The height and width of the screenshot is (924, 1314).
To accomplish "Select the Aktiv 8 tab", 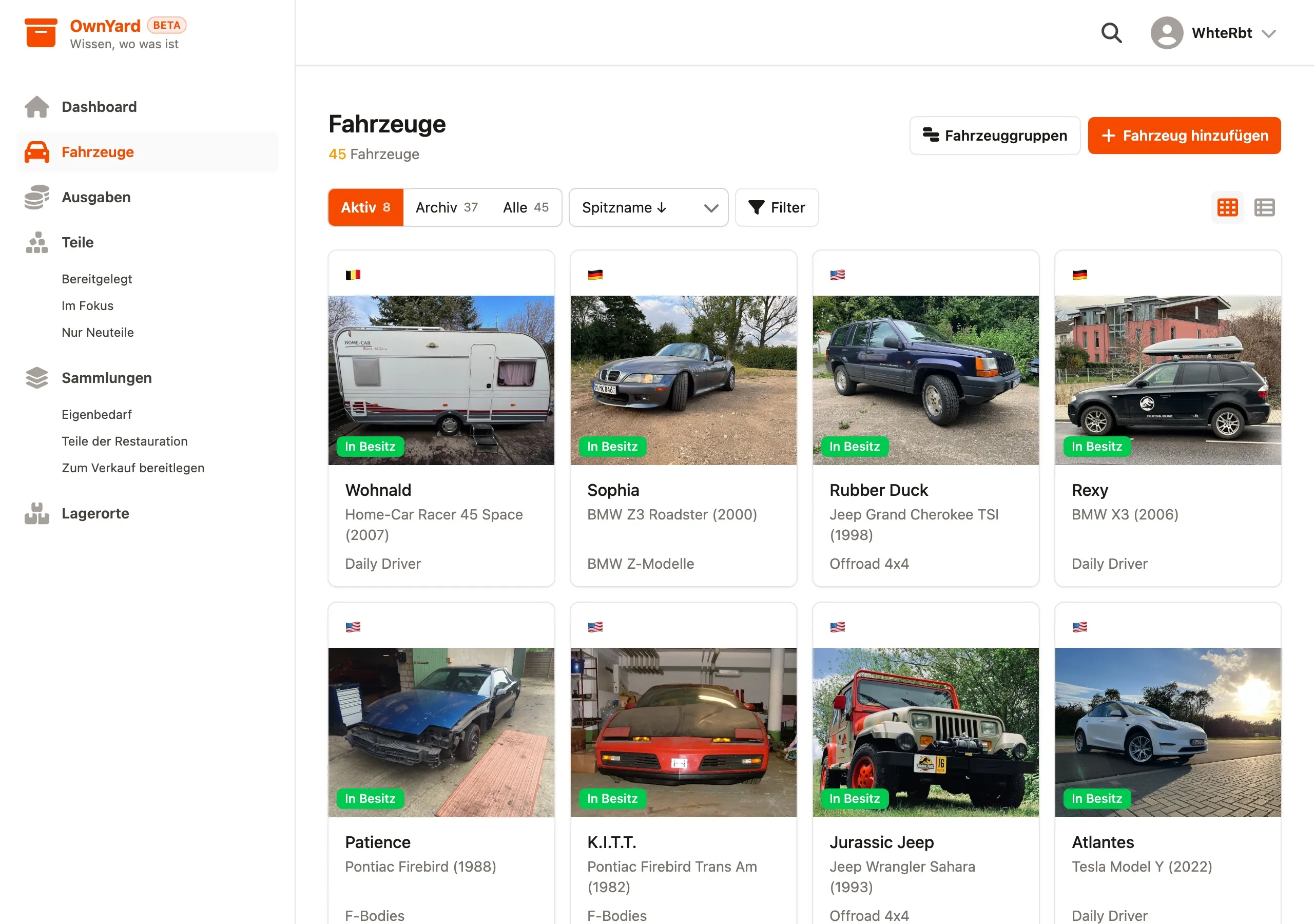I will 365,207.
